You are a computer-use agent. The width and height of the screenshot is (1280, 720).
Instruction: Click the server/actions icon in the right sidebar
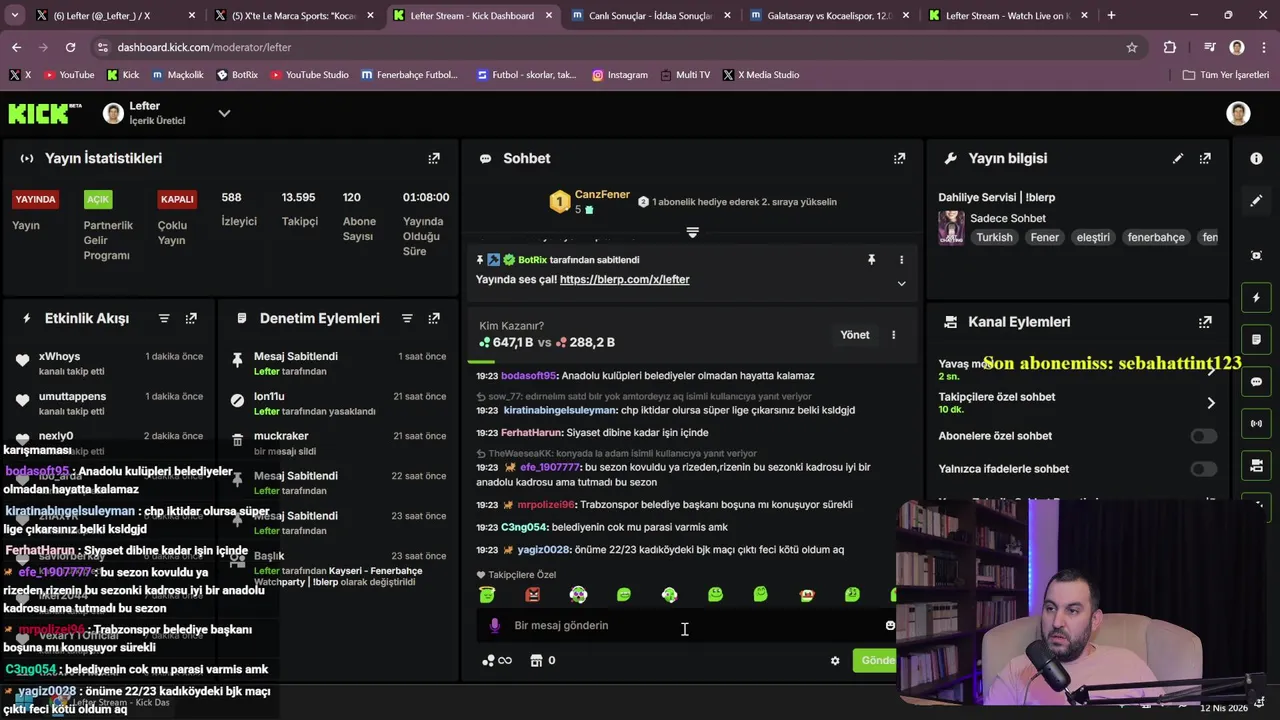point(1256,466)
